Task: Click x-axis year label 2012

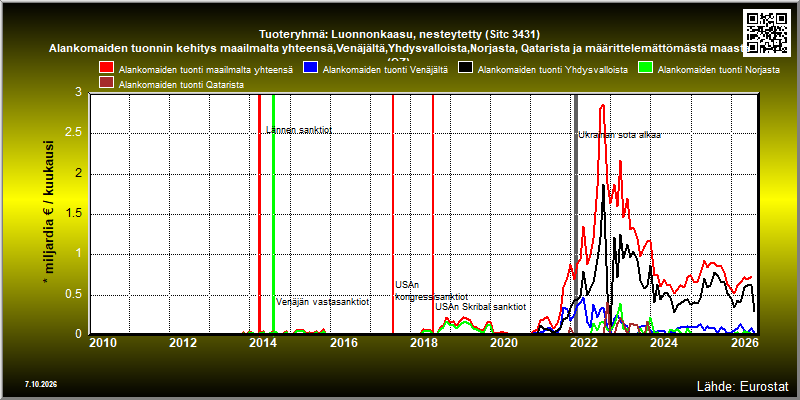Action: [183, 343]
